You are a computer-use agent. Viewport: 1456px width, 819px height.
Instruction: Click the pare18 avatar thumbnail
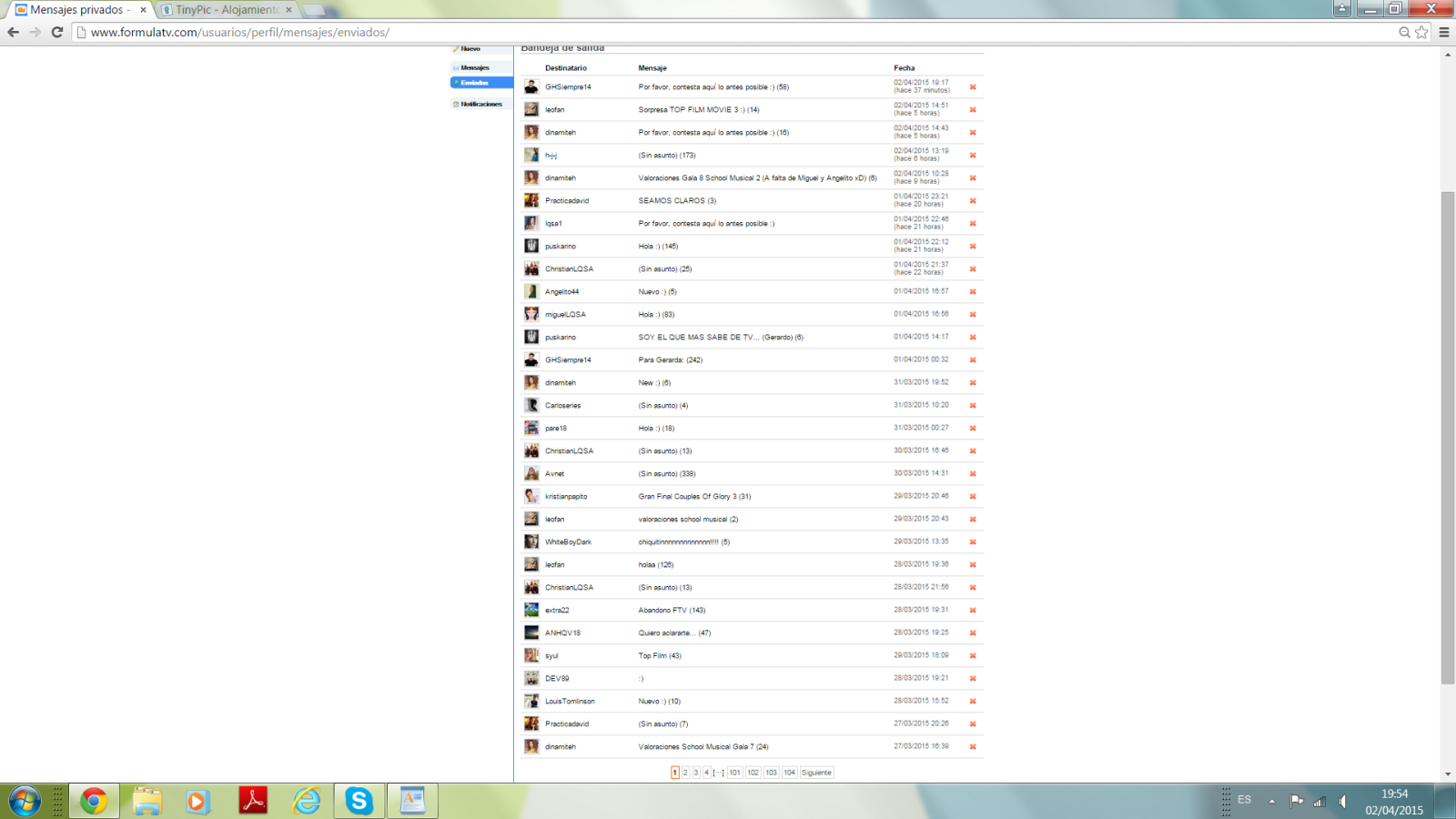531,428
